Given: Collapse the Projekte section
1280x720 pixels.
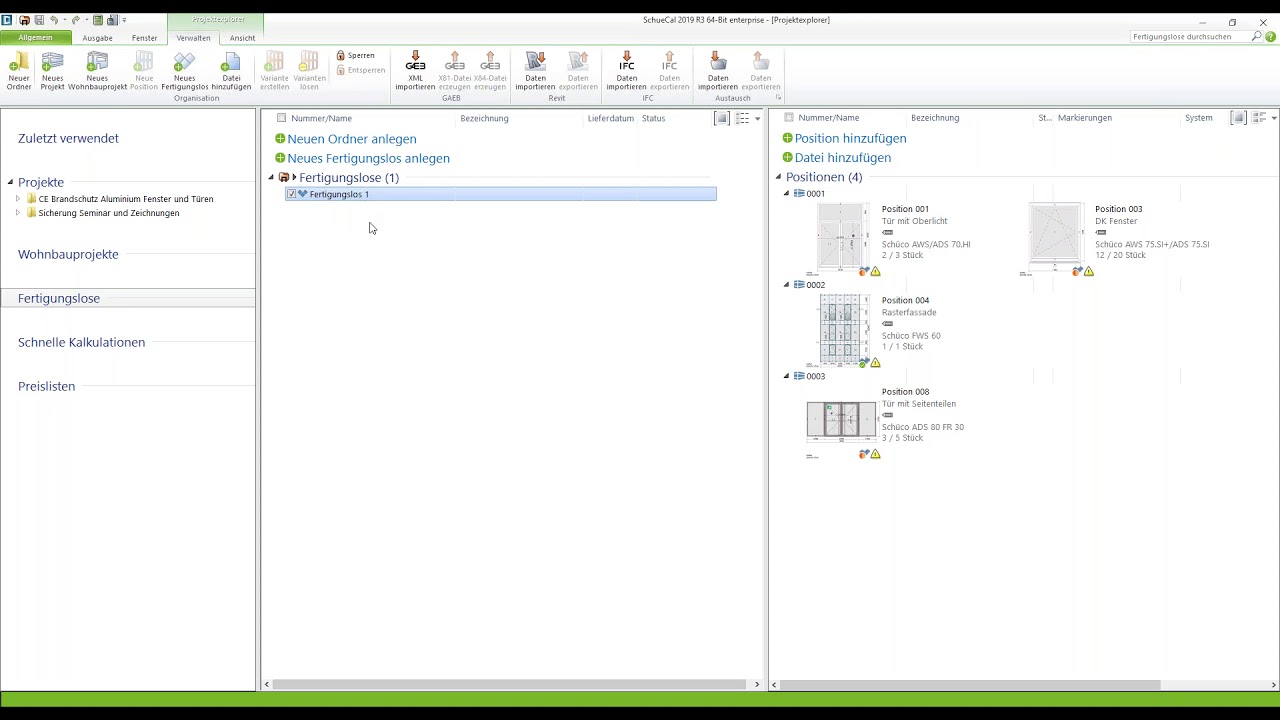Looking at the screenshot, I should pos(10,182).
